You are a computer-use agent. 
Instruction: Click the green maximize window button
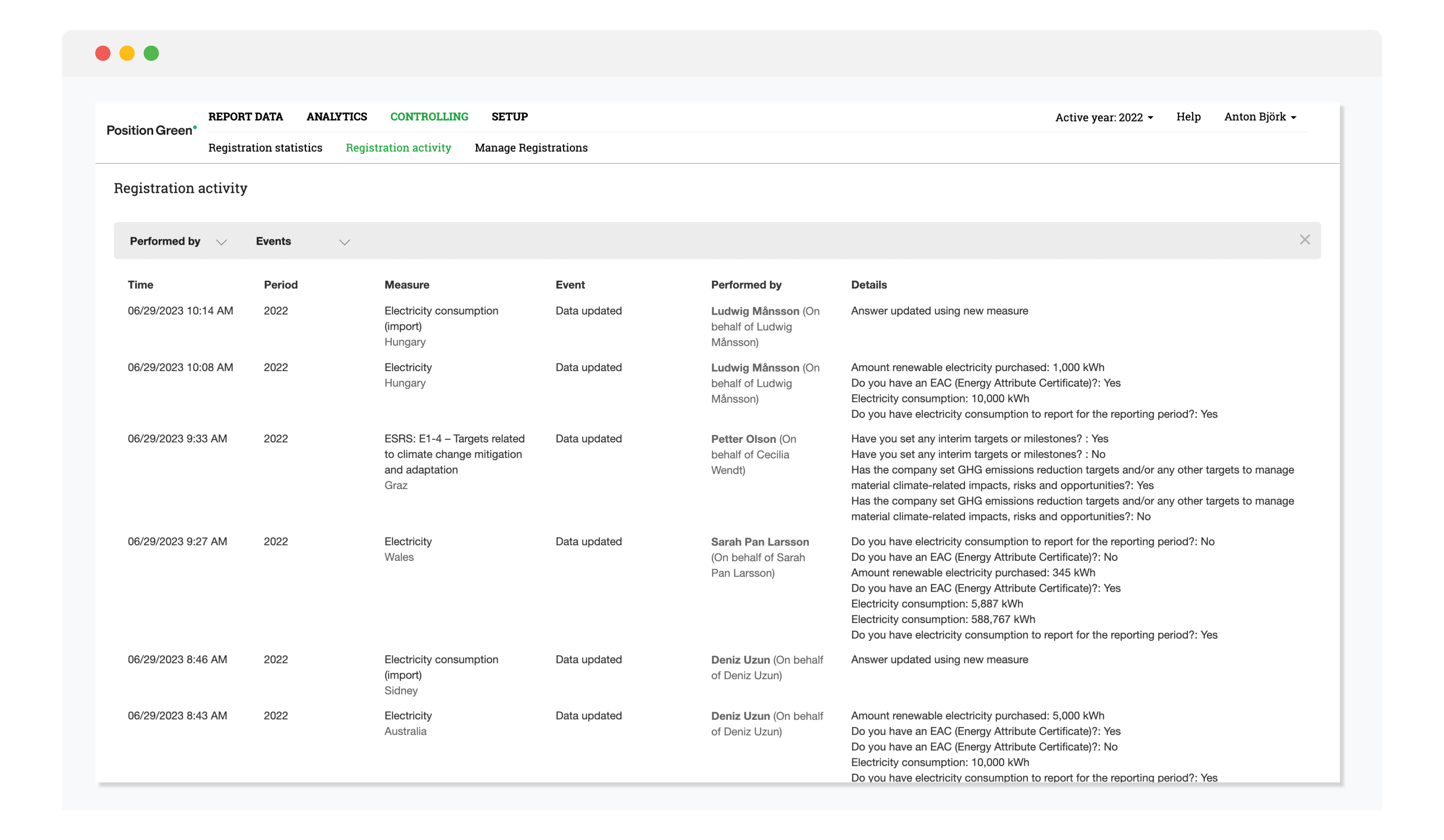pyautogui.click(x=151, y=53)
